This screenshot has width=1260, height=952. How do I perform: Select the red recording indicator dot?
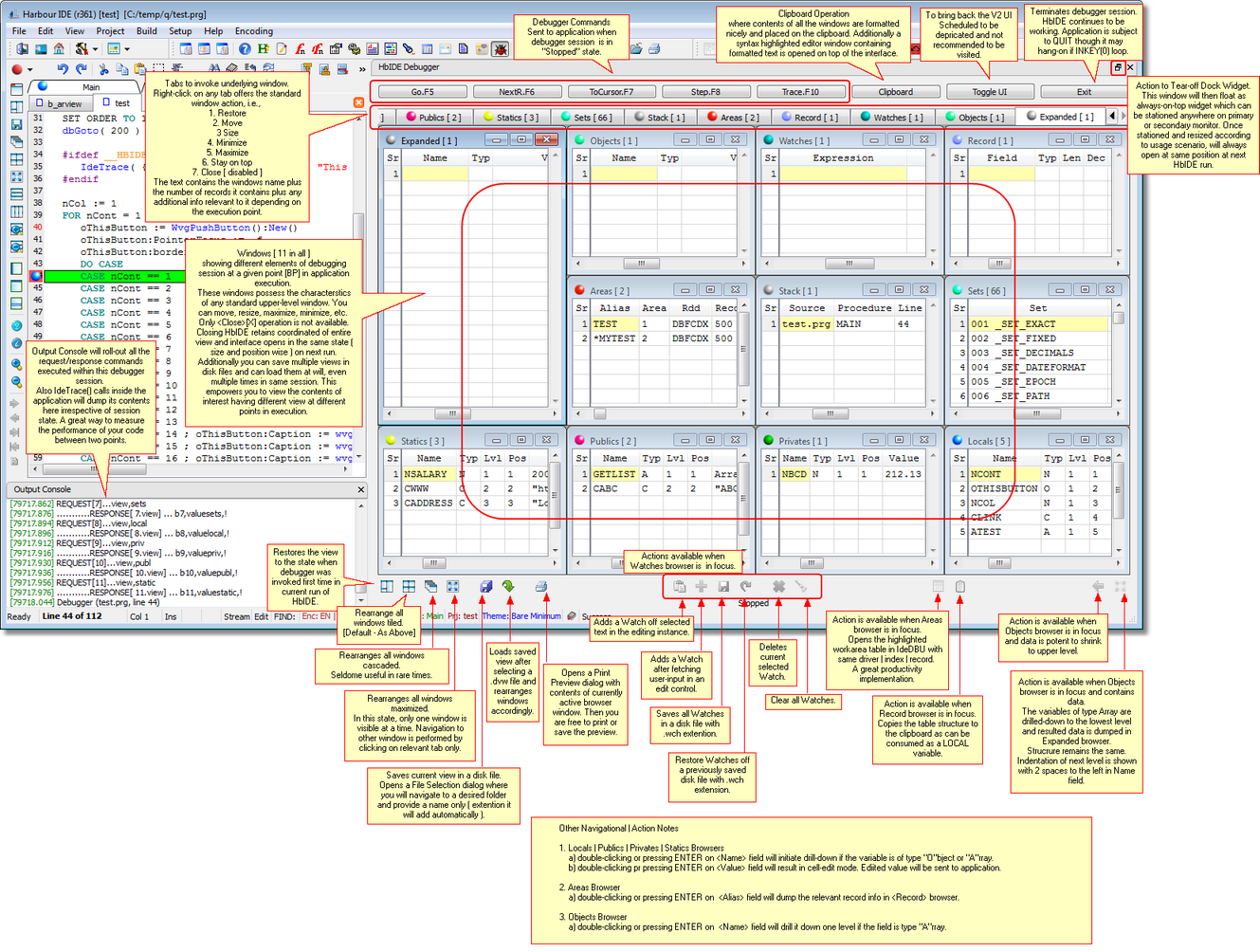pyautogui.click(x=16, y=68)
